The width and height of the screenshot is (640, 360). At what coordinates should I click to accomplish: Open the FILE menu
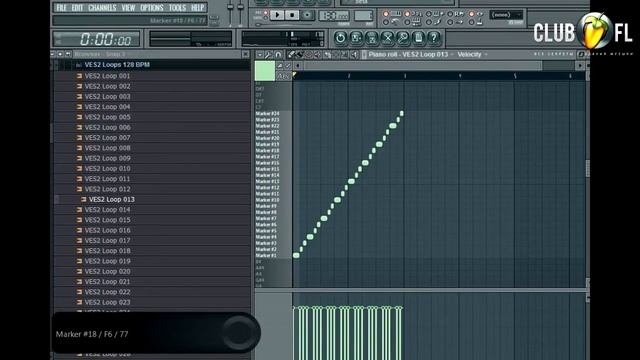pyautogui.click(x=61, y=8)
